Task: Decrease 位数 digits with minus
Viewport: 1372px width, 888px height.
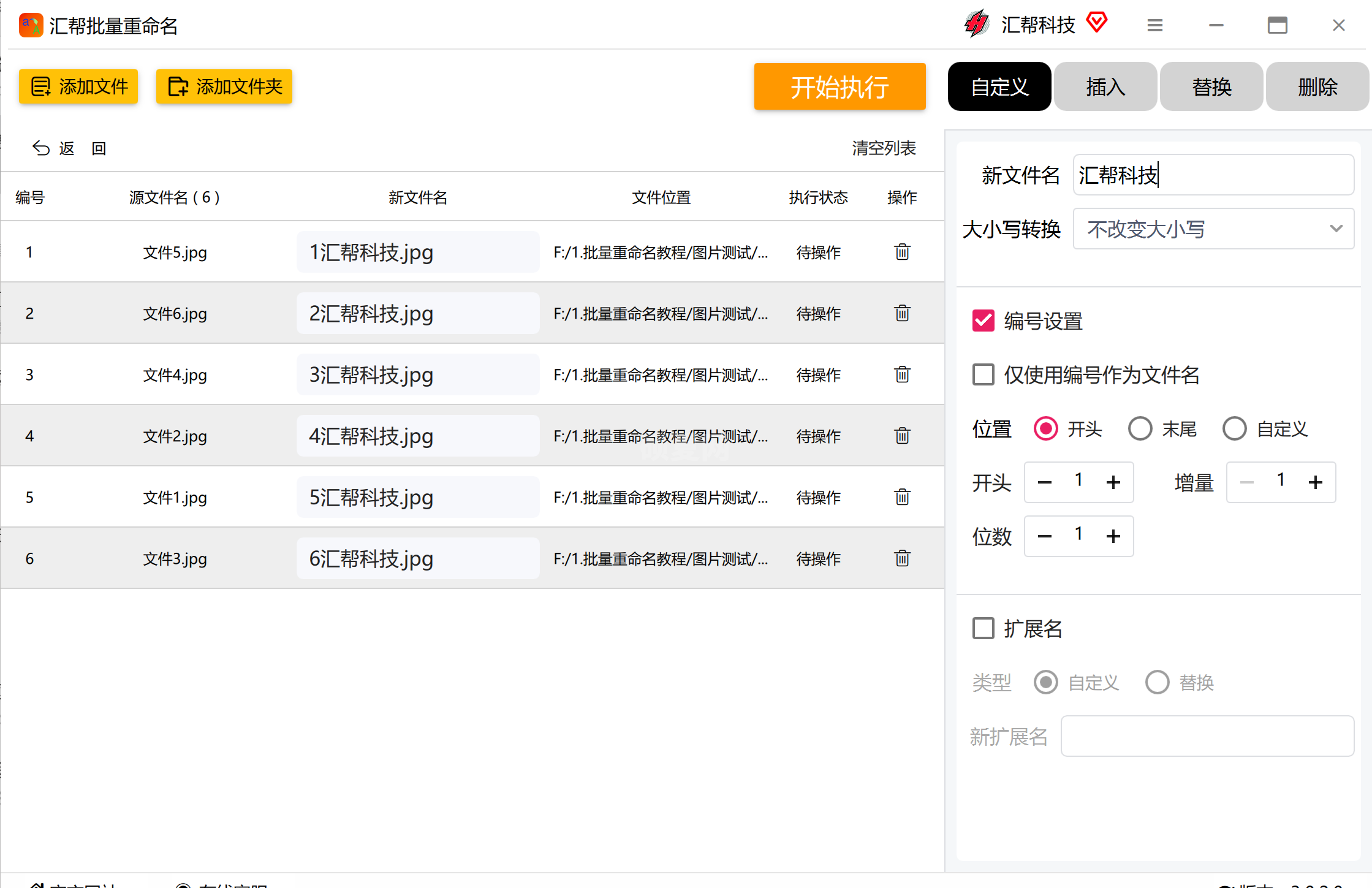Action: tap(1045, 536)
